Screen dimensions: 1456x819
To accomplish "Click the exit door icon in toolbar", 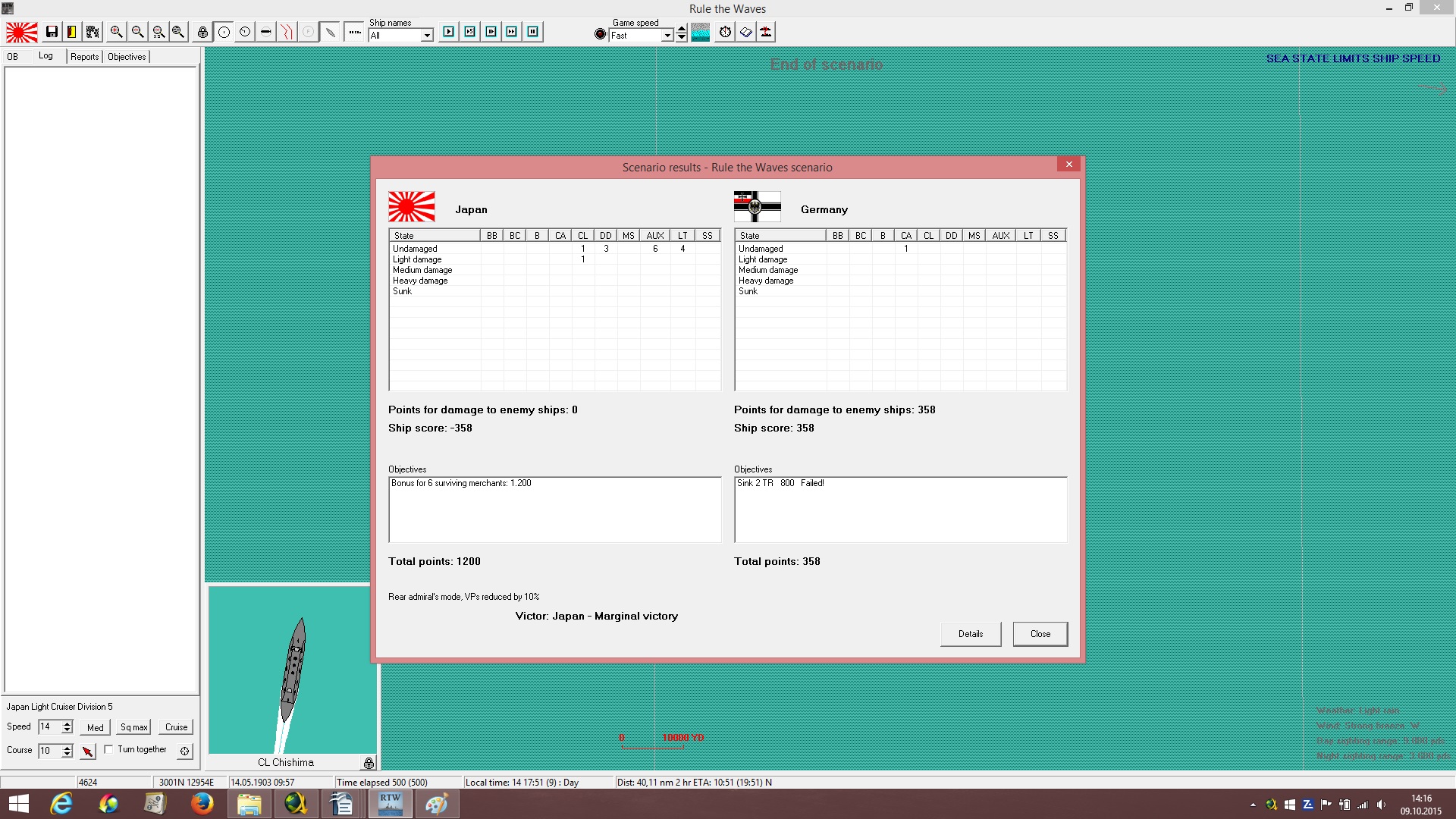I will click(x=71, y=32).
